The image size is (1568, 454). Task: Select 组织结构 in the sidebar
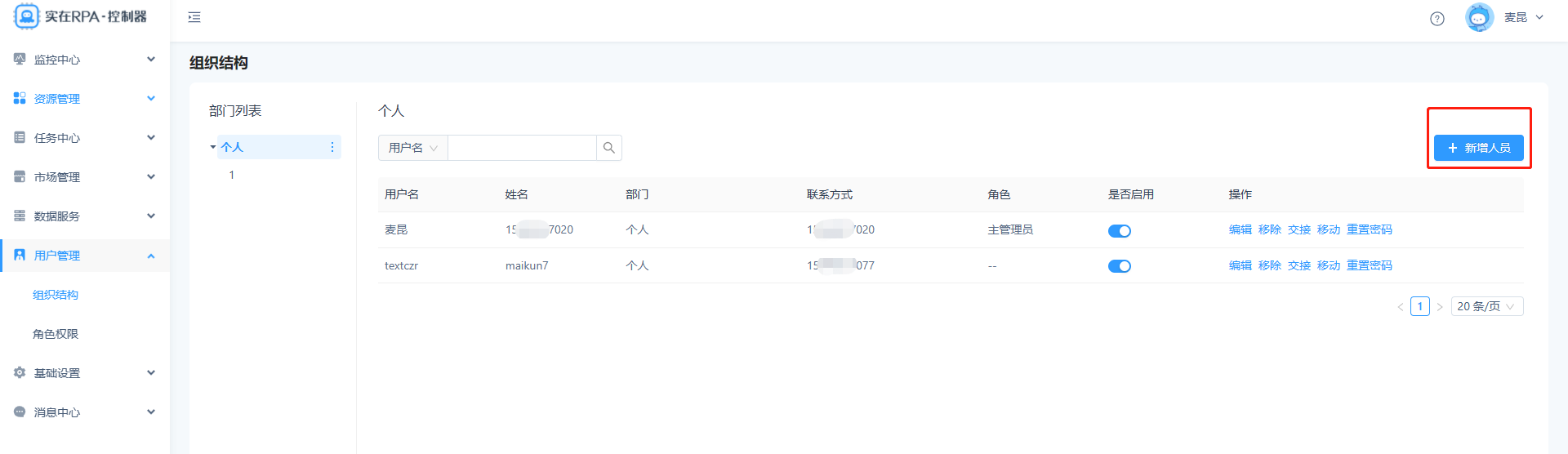click(56, 295)
